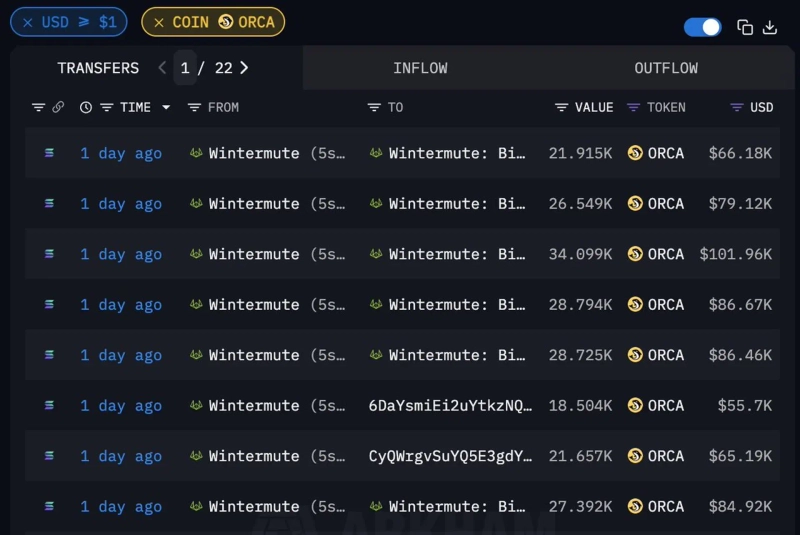Click the filter icon next to FROM
The image size is (800, 535).
[195, 107]
